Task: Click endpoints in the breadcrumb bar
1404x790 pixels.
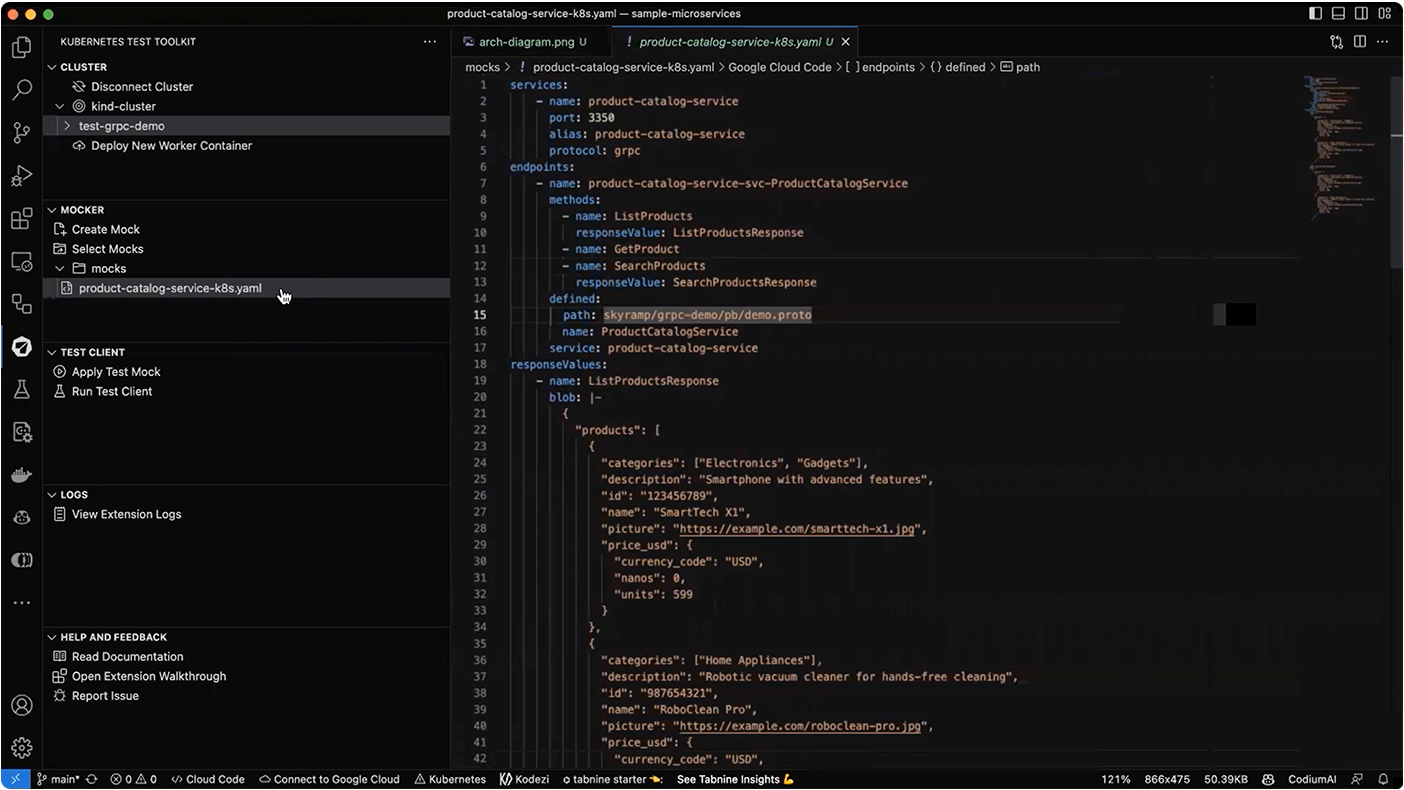Action: pyautogui.click(x=888, y=67)
